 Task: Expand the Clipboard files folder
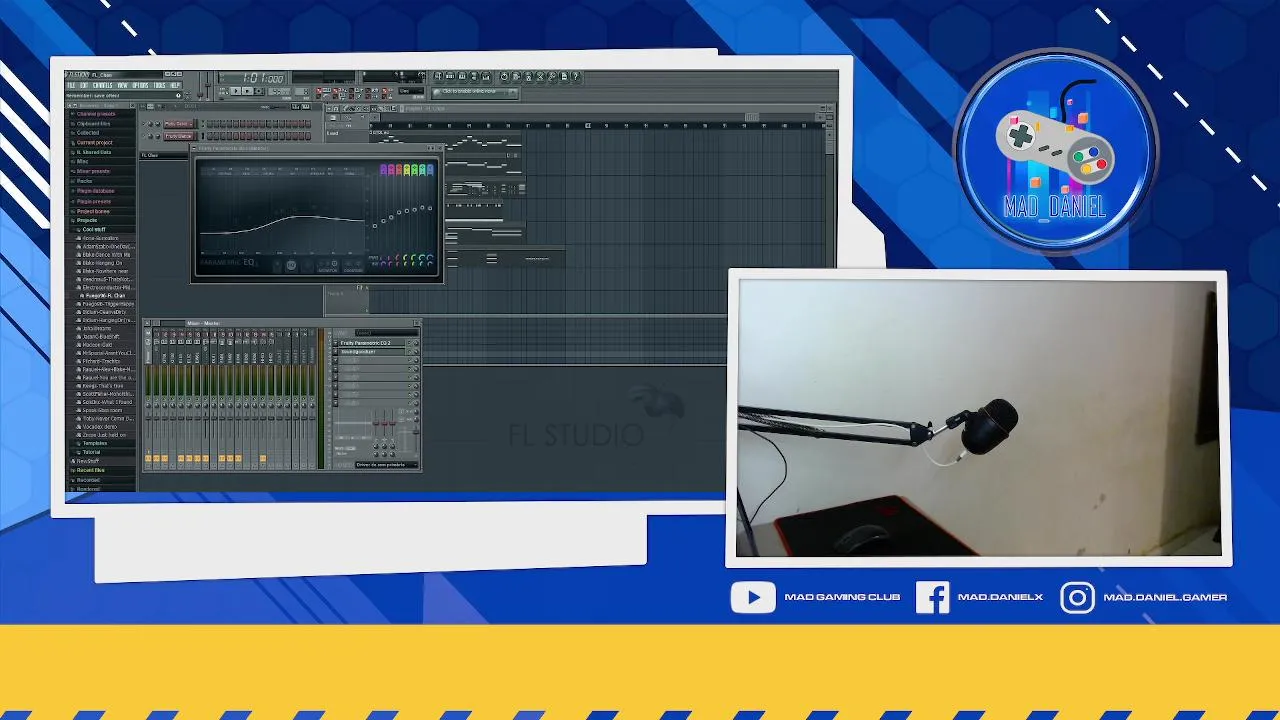click(x=93, y=124)
